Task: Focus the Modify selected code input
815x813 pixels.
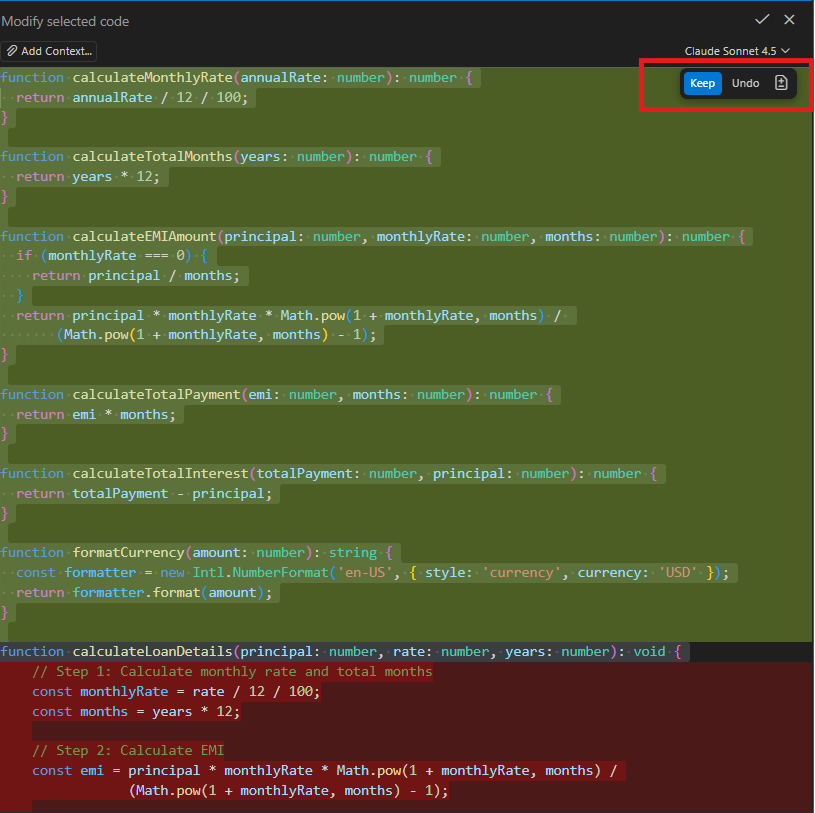Action: [x=364, y=21]
